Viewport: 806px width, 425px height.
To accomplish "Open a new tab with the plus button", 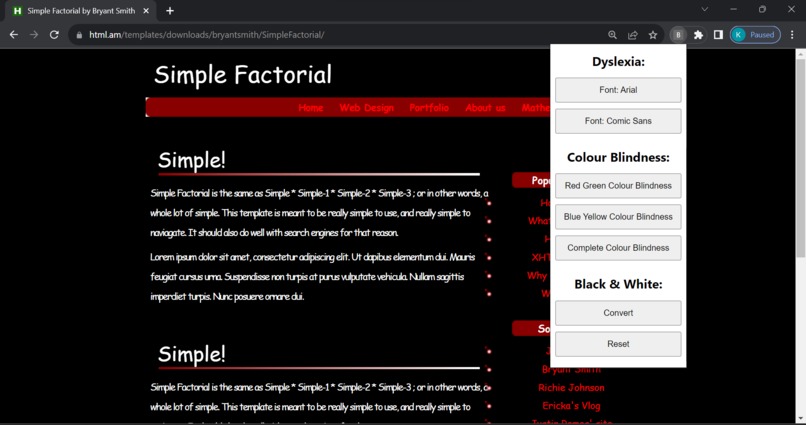I will 170,11.
